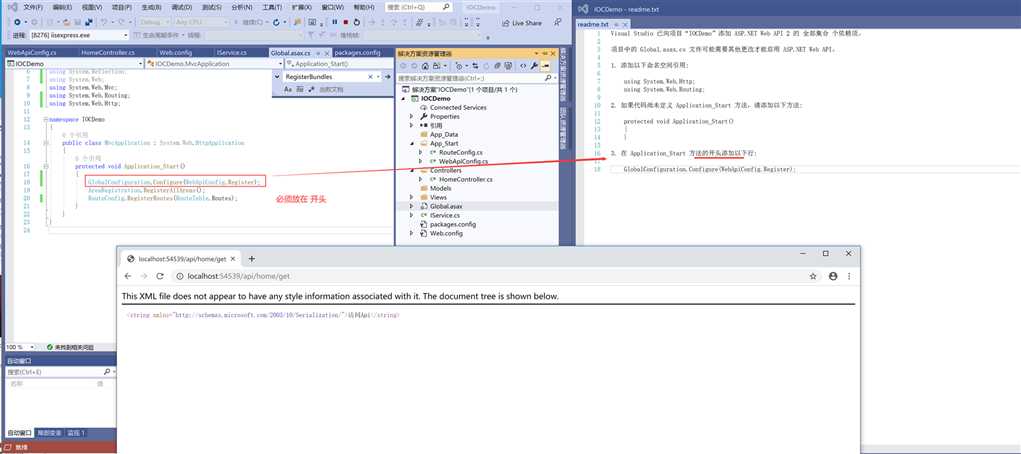Click the browser back arrow

[x=128, y=276]
